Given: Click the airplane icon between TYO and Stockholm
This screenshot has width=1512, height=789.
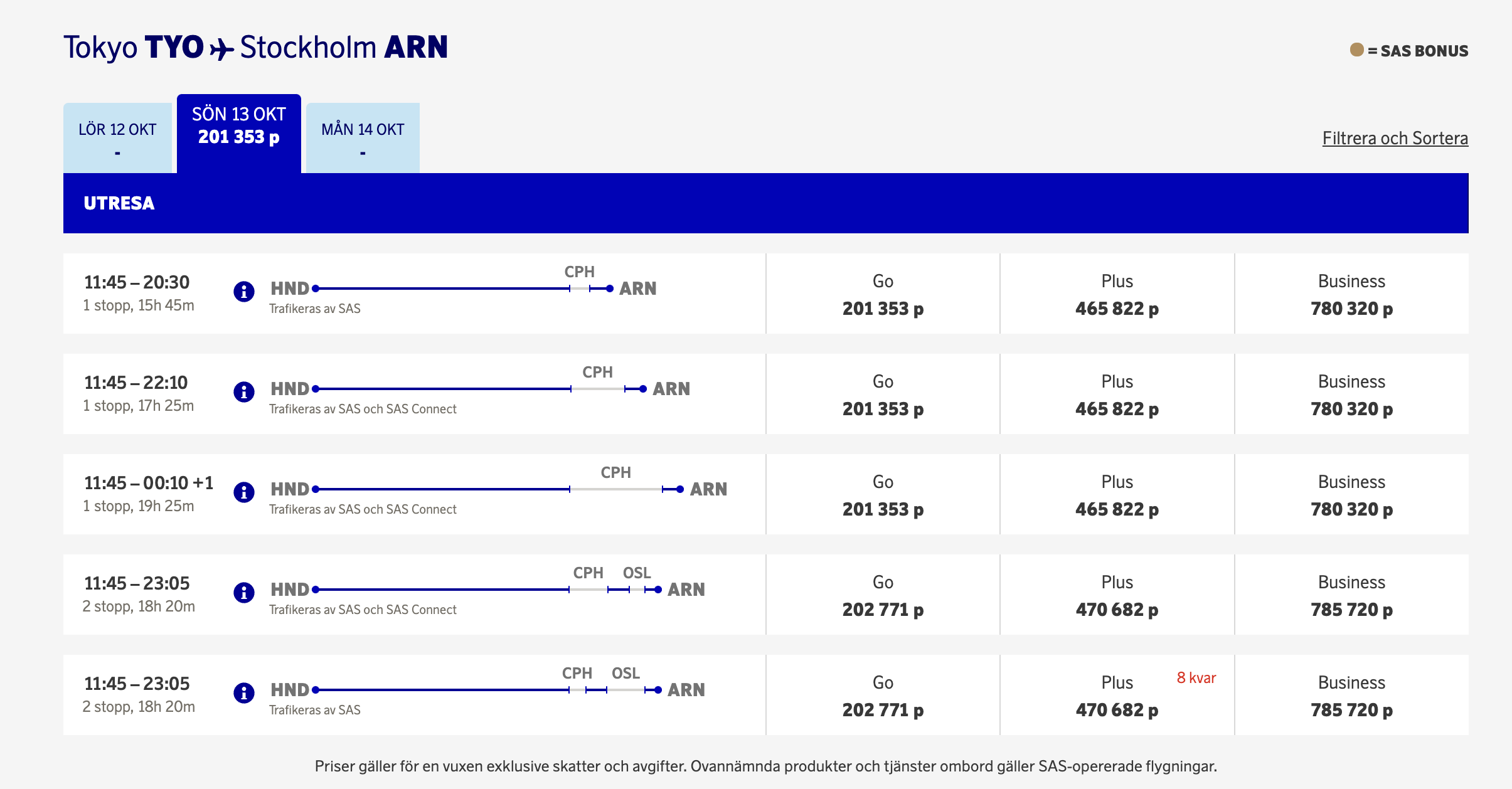Looking at the screenshot, I should (221, 48).
